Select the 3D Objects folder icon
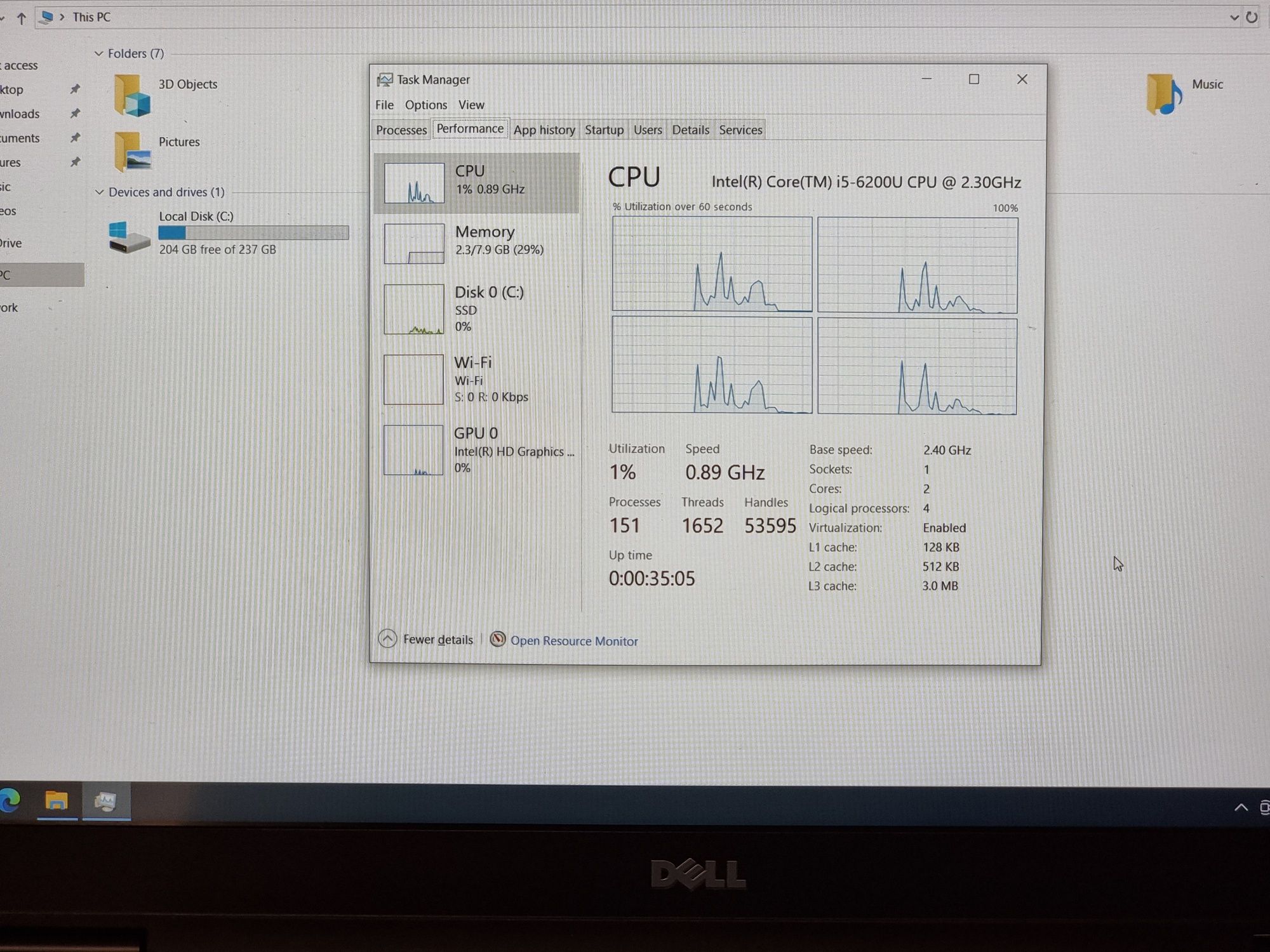Image resolution: width=1270 pixels, height=952 pixels. tap(132, 96)
